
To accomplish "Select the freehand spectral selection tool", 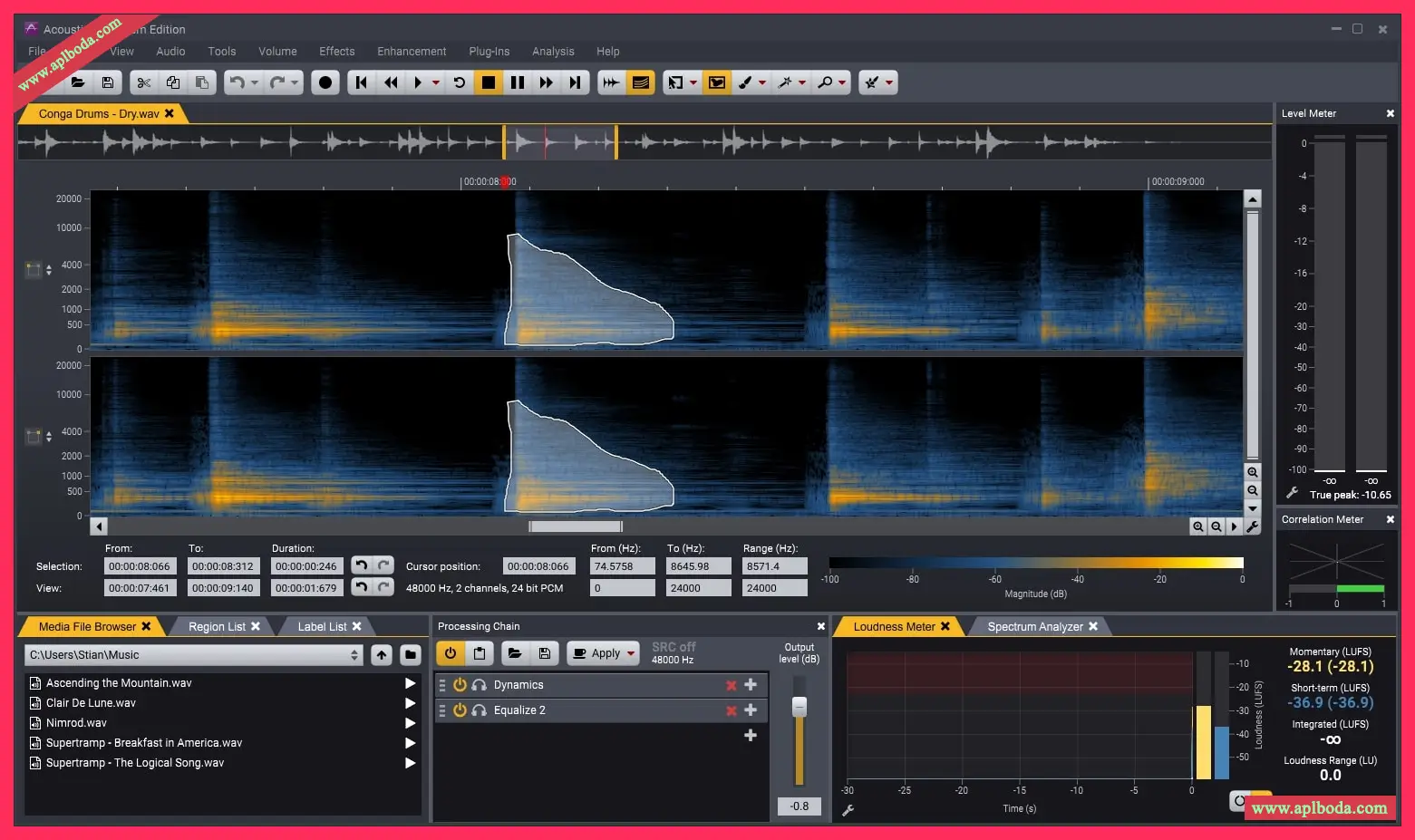I will point(717,82).
